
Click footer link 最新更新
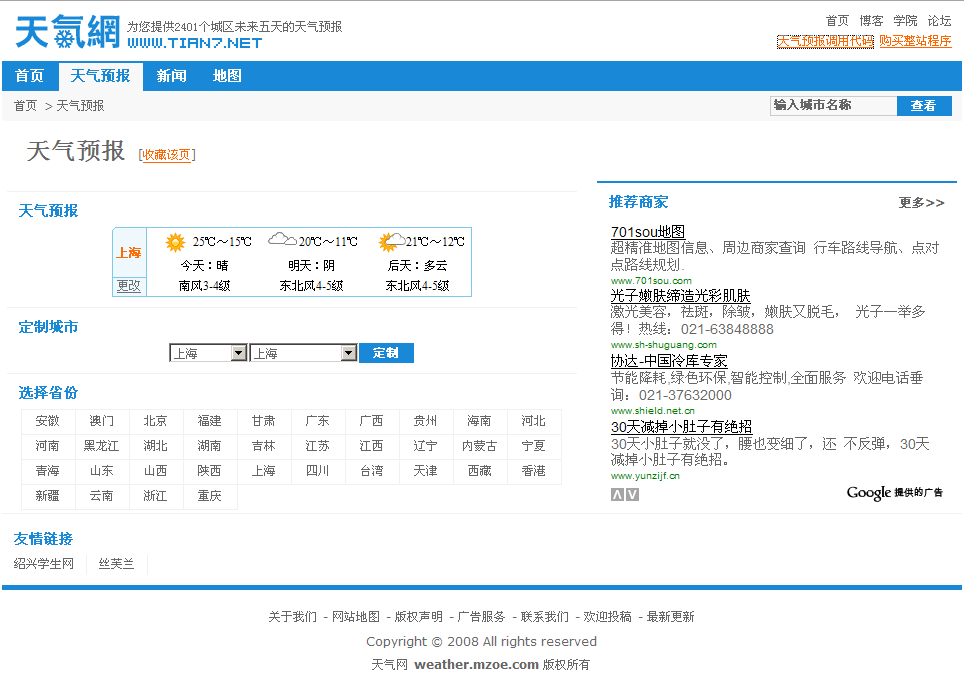671,617
